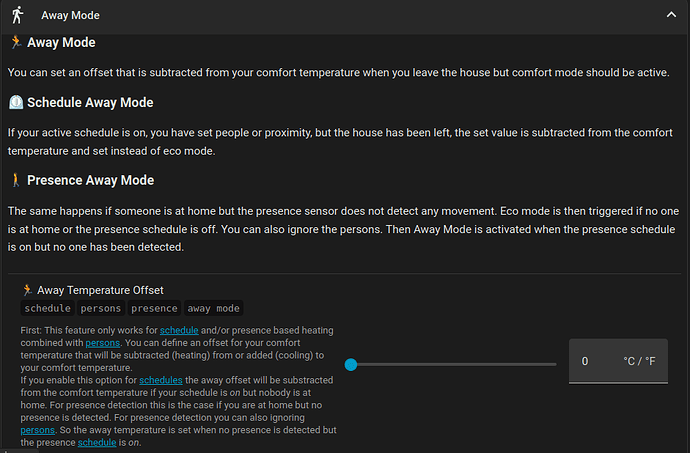Click the "away mode" tag chip
The width and height of the screenshot is (690, 453).
pyautogui.click(x=213, y=308)
